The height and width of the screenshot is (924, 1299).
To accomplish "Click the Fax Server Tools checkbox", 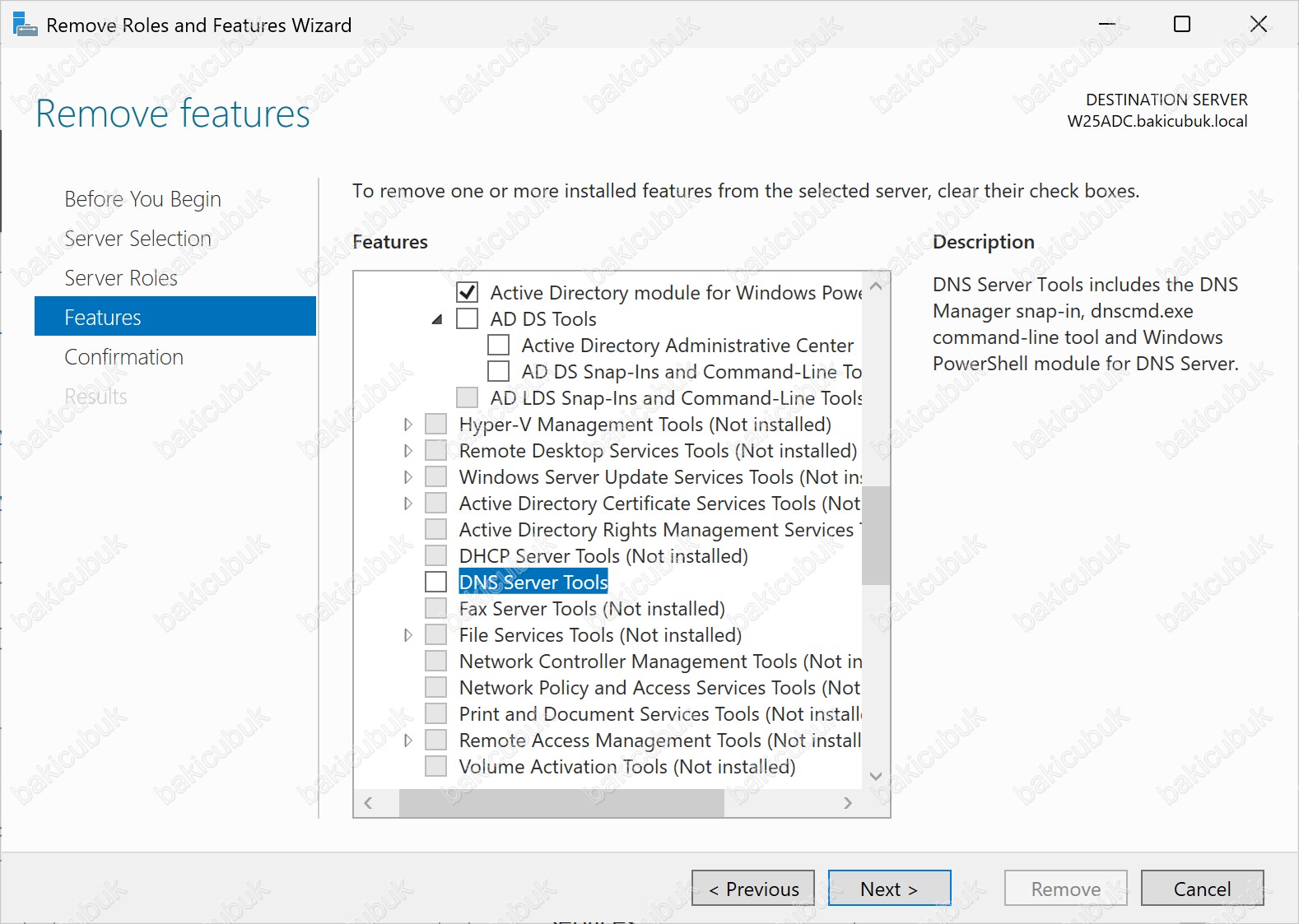I will (435, 608).
